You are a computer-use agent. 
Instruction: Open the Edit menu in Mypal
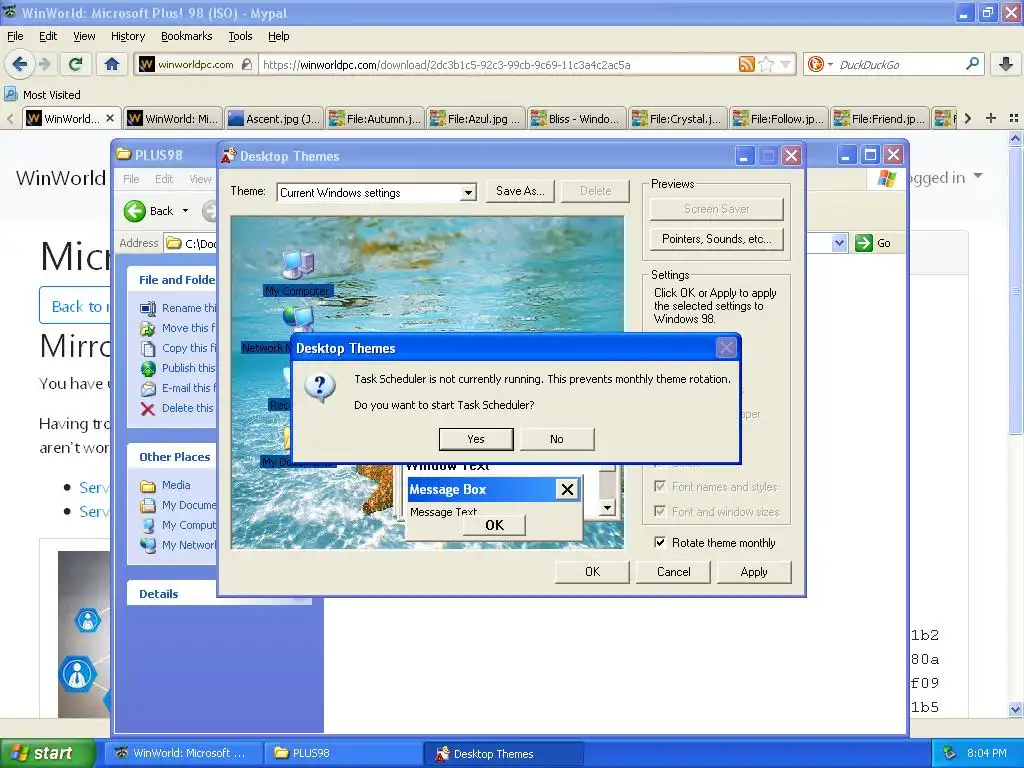(48, 36)
